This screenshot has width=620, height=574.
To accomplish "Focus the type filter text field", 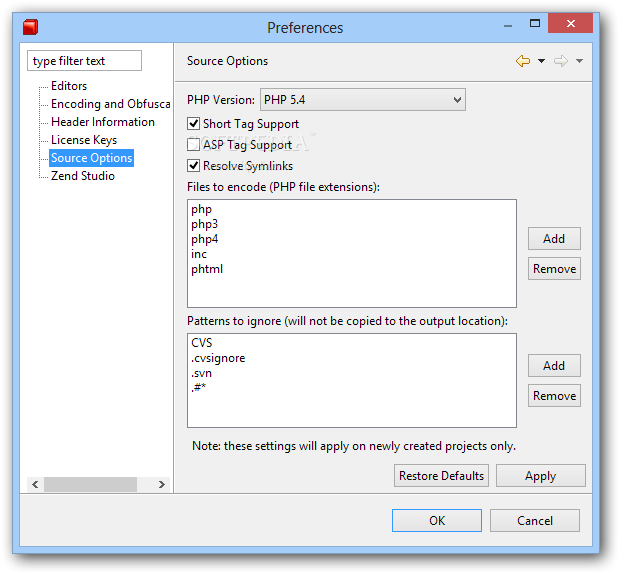I will (x=84, y=60).
